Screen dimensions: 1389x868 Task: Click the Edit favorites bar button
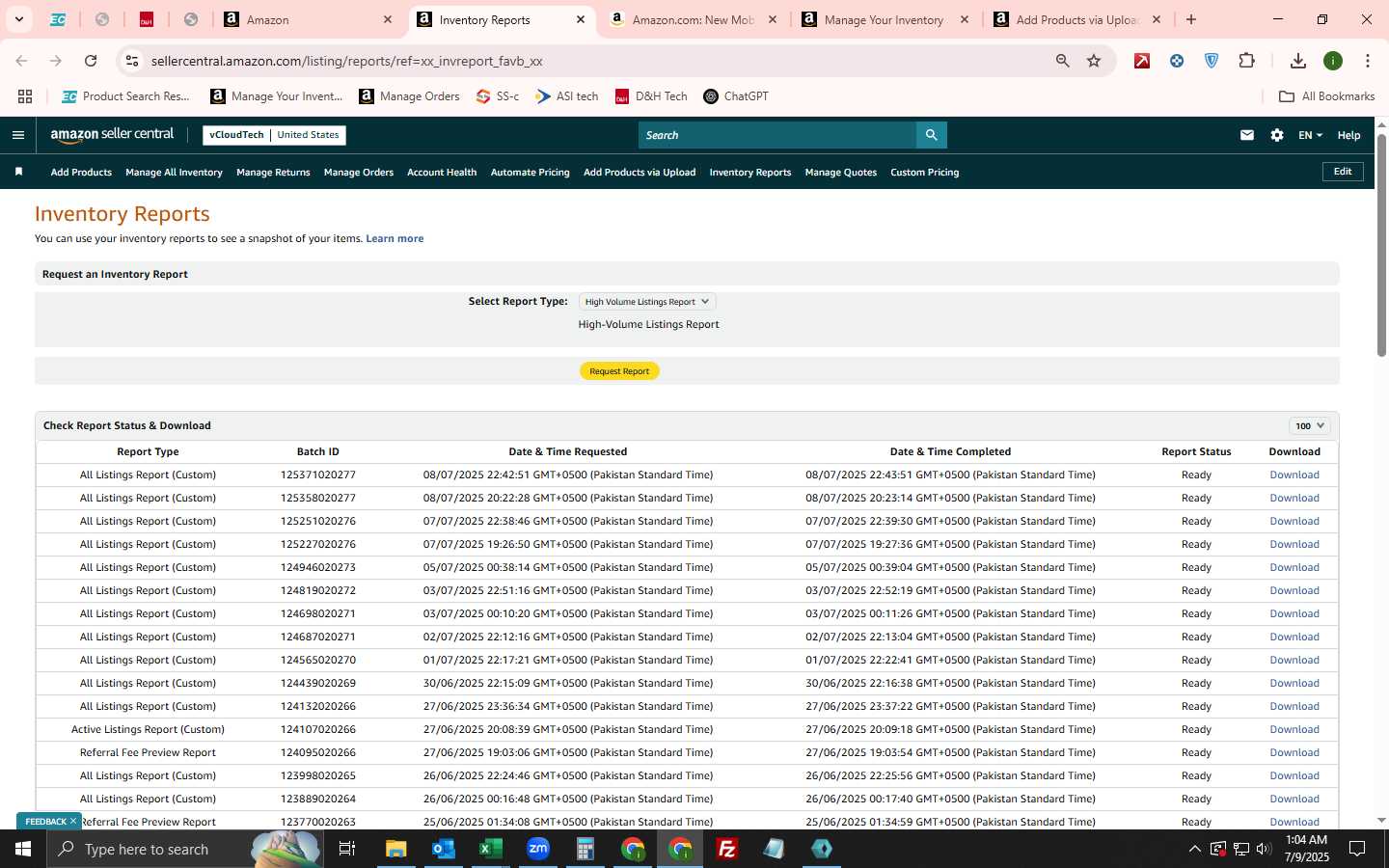click(1343, 172)
